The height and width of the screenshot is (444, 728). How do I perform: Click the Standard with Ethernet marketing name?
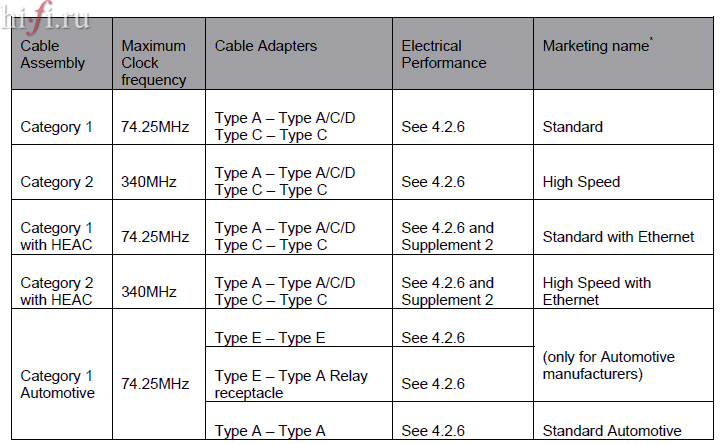618,237
